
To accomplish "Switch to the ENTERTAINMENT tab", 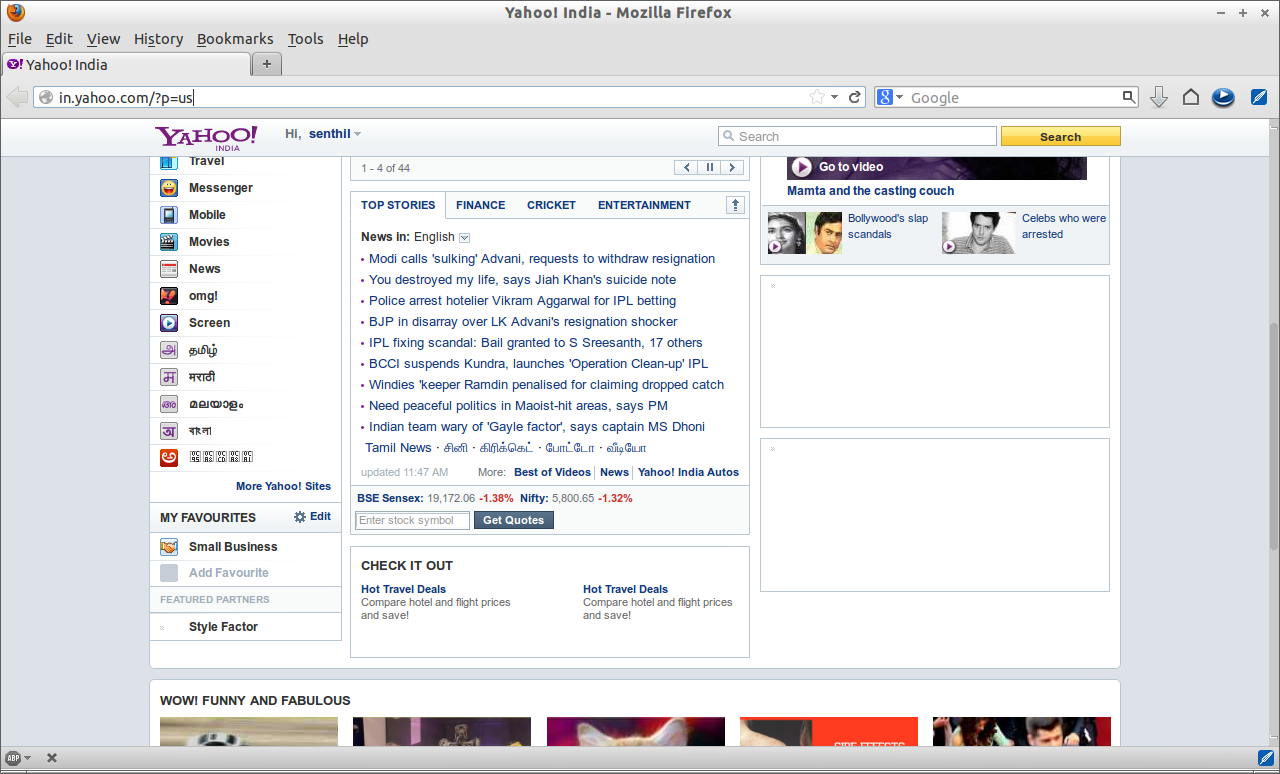I will (644, 205).
